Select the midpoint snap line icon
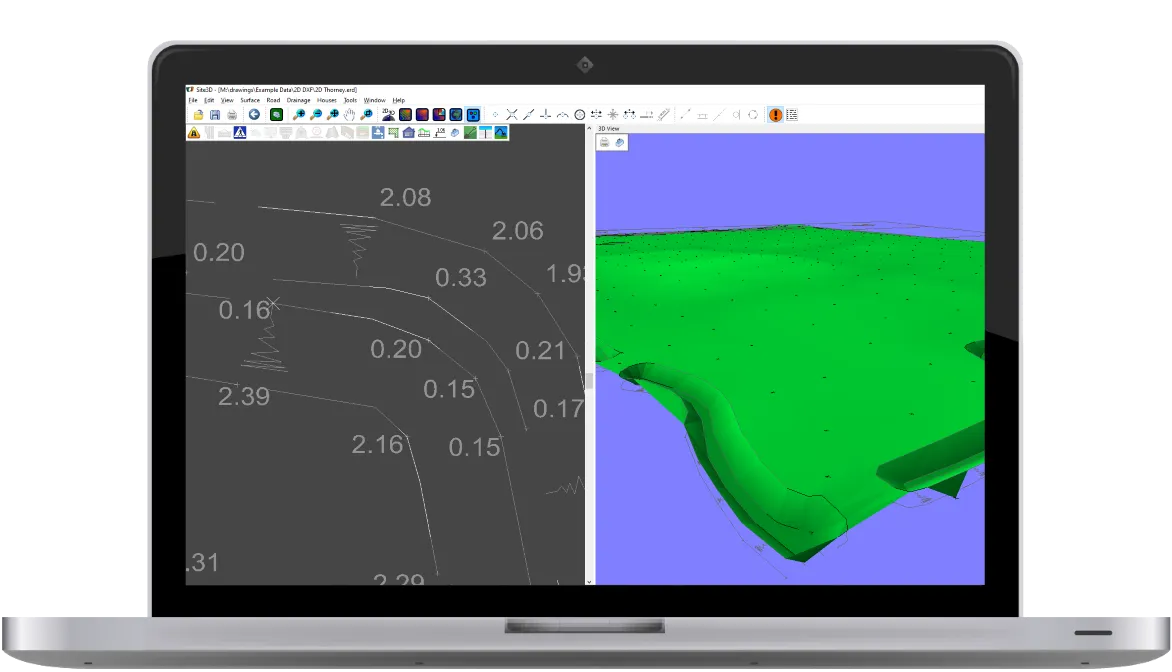Screen dimensions: 1172x672 tap(528, 115)
